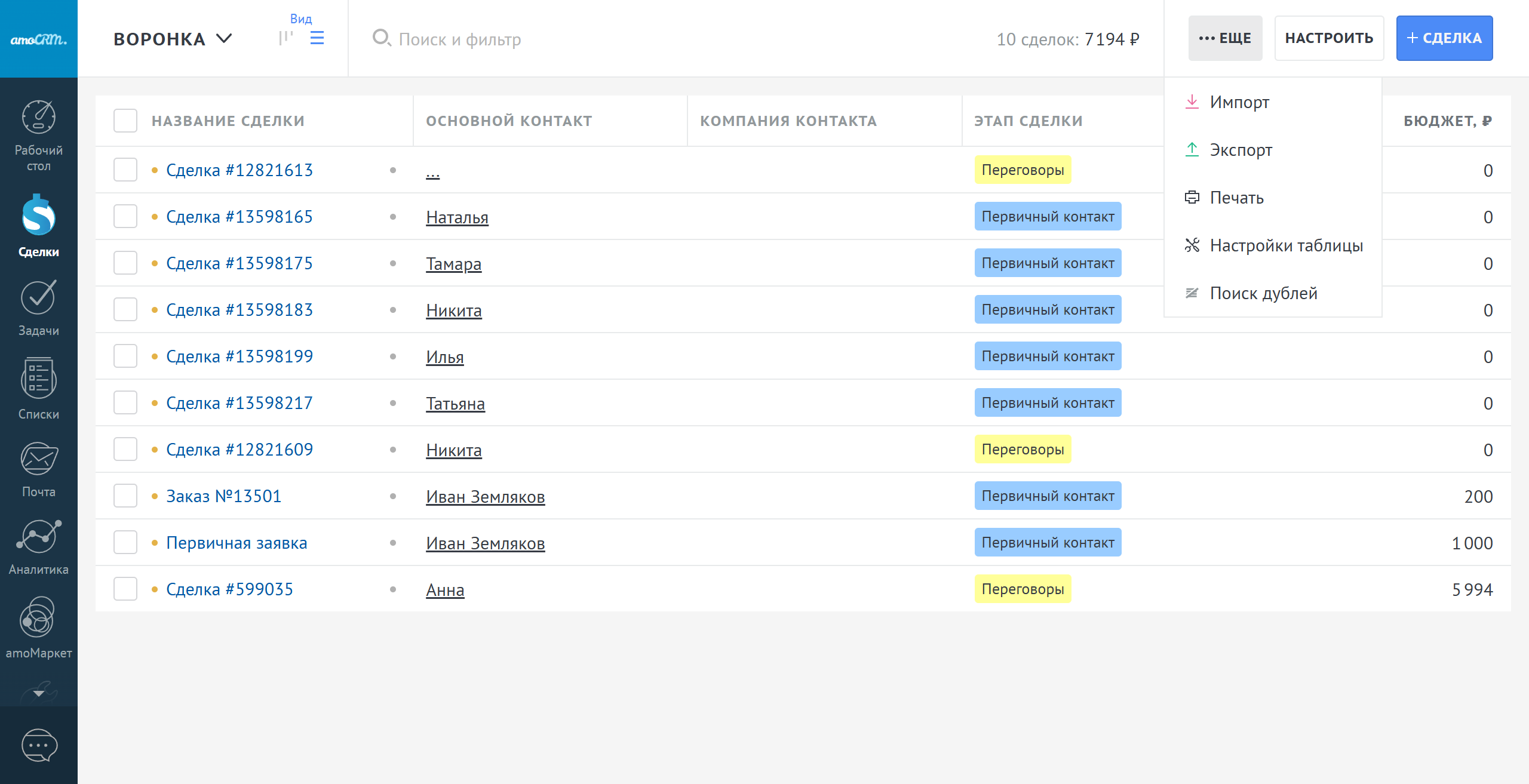
Task: Click the yellow Переговоры stage tag for Сделка #599035
Action: pos(1023,589)
